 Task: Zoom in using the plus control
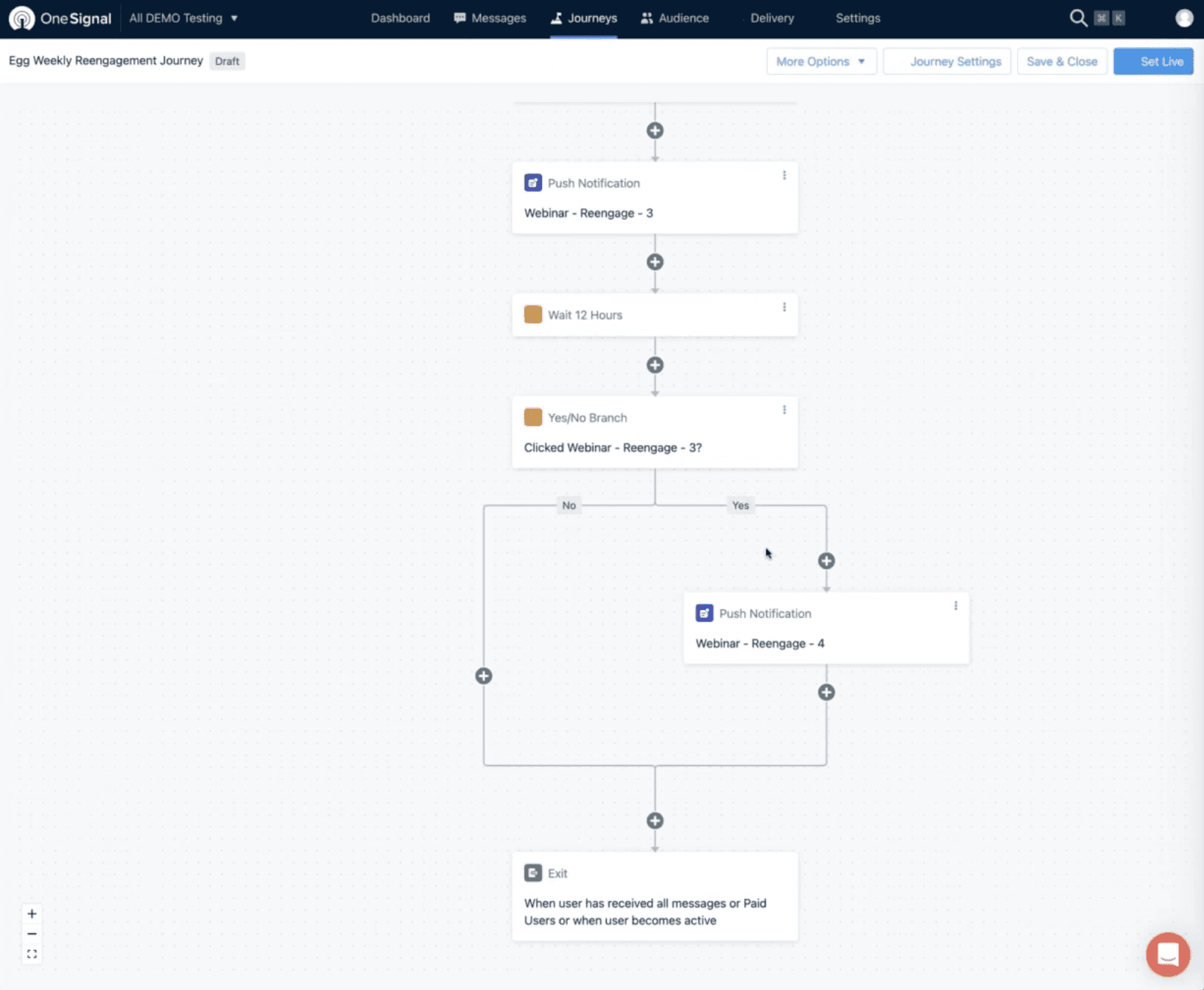pyautogui.click(x=32, y=913)
